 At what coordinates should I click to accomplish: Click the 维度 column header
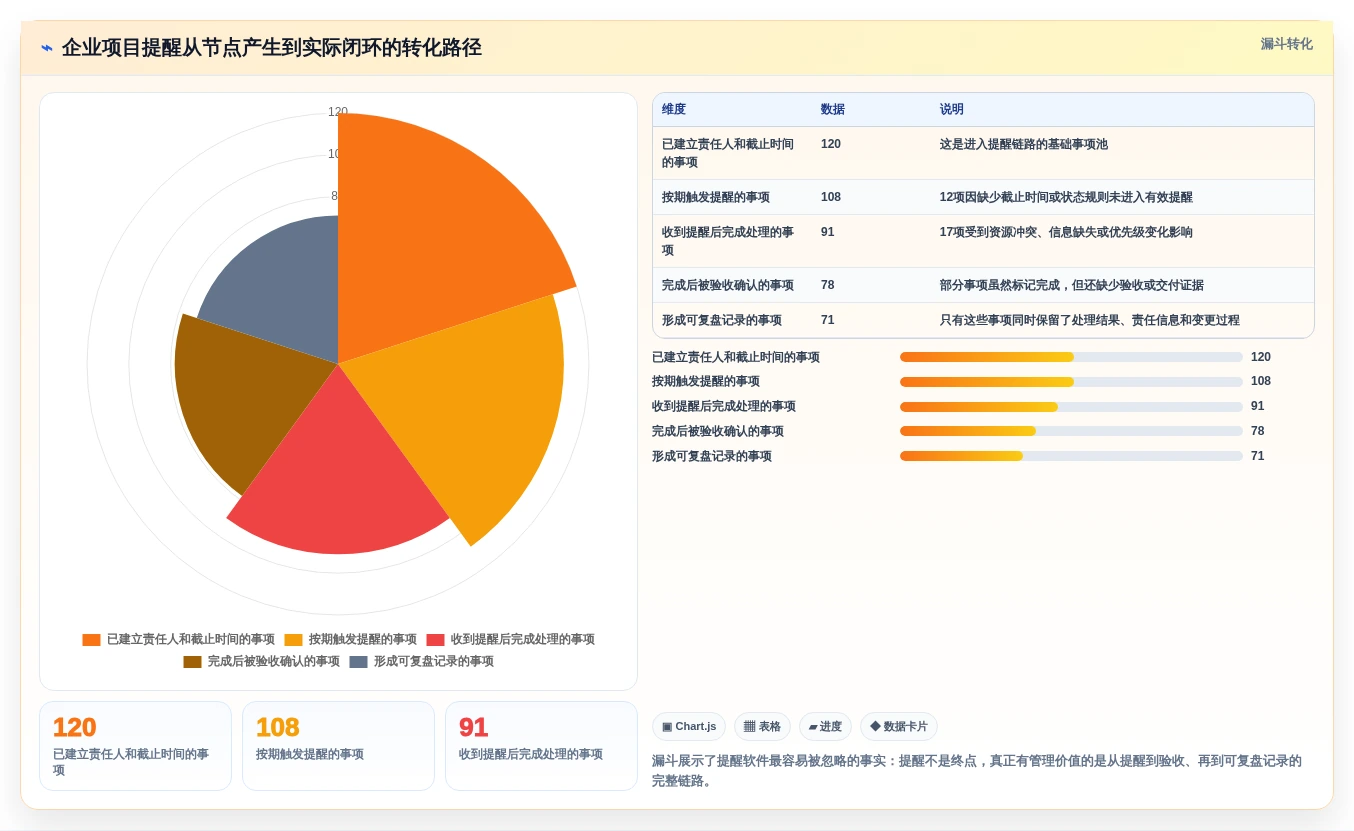[674, 110]
